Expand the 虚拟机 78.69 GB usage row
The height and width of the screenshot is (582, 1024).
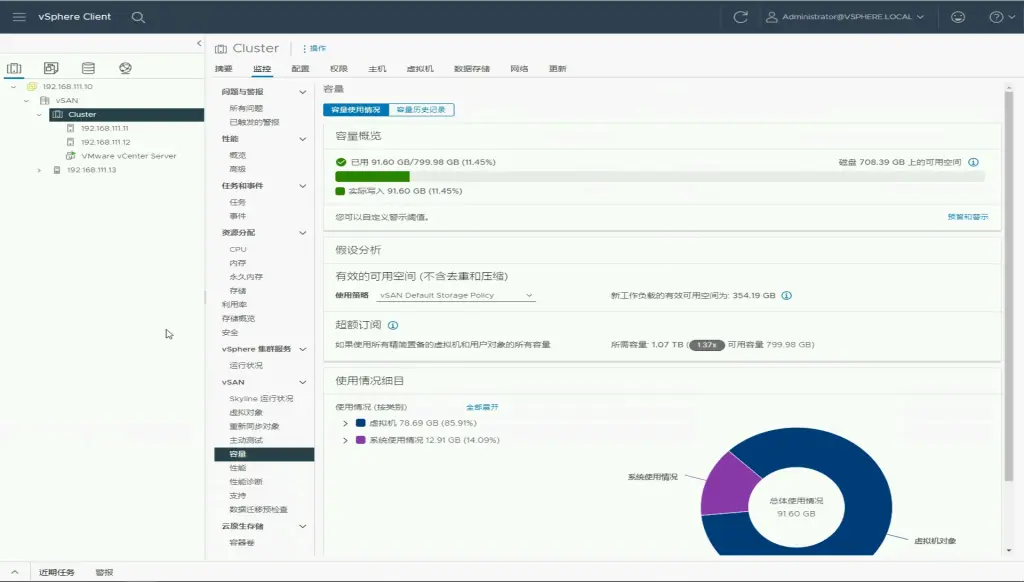345,423
